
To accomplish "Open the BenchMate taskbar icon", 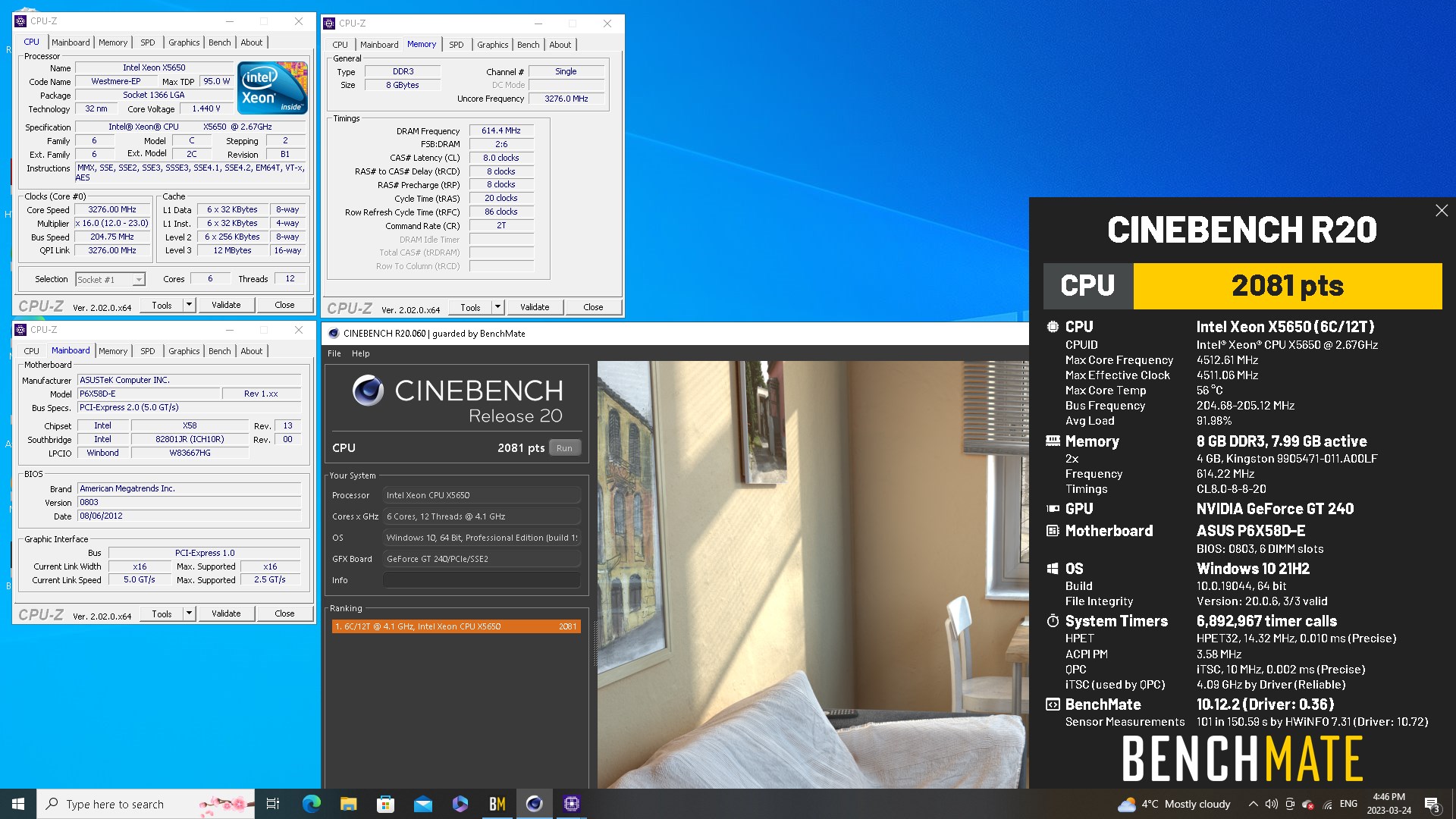I will 497,804.
